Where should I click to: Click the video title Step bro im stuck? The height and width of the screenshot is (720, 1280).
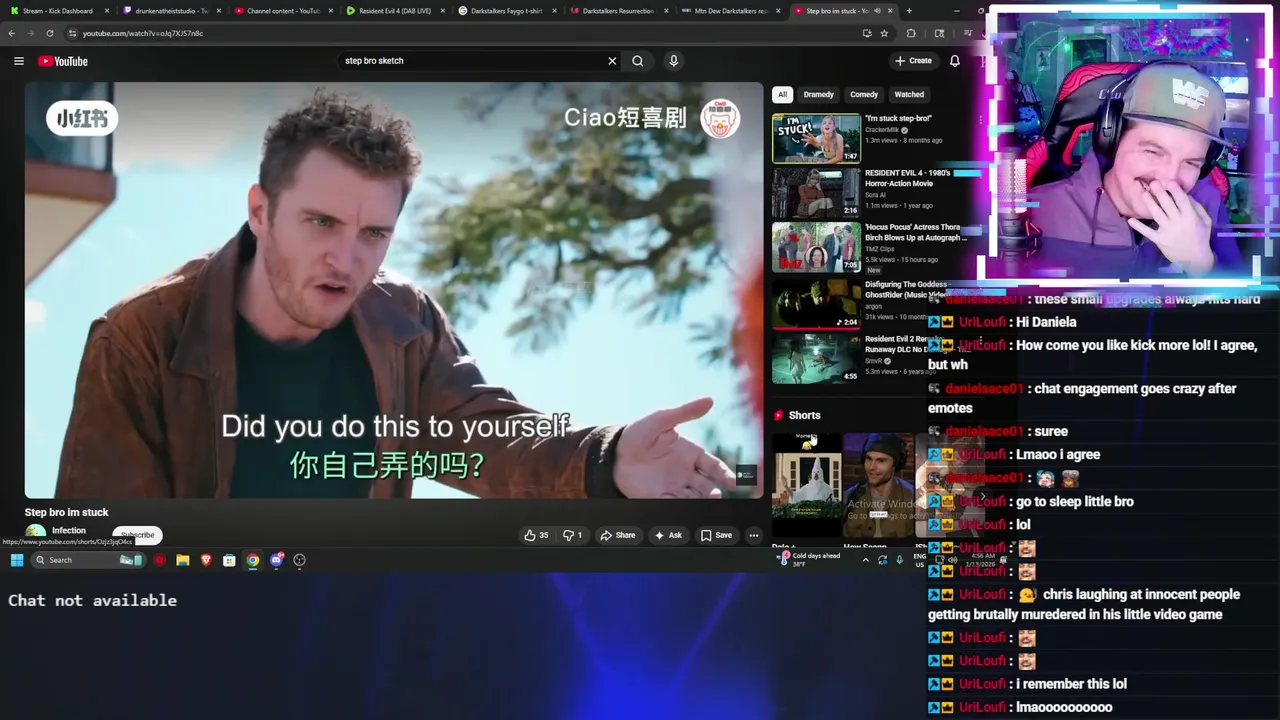(x=67, y=512)
